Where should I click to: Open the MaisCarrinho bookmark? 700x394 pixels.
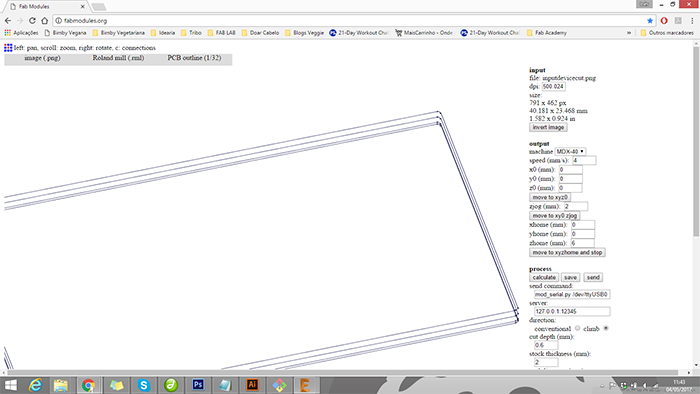click(424, 33)
